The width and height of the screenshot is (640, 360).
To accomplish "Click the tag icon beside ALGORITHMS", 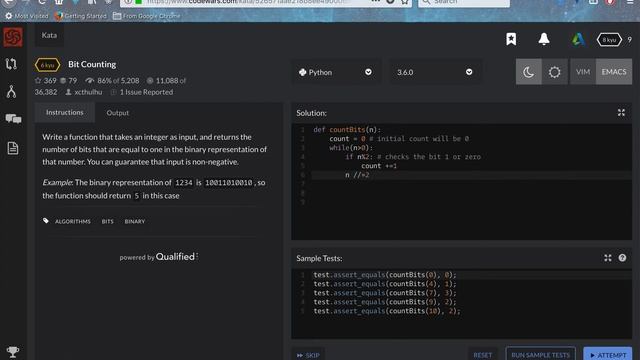I will coord(46,221).
